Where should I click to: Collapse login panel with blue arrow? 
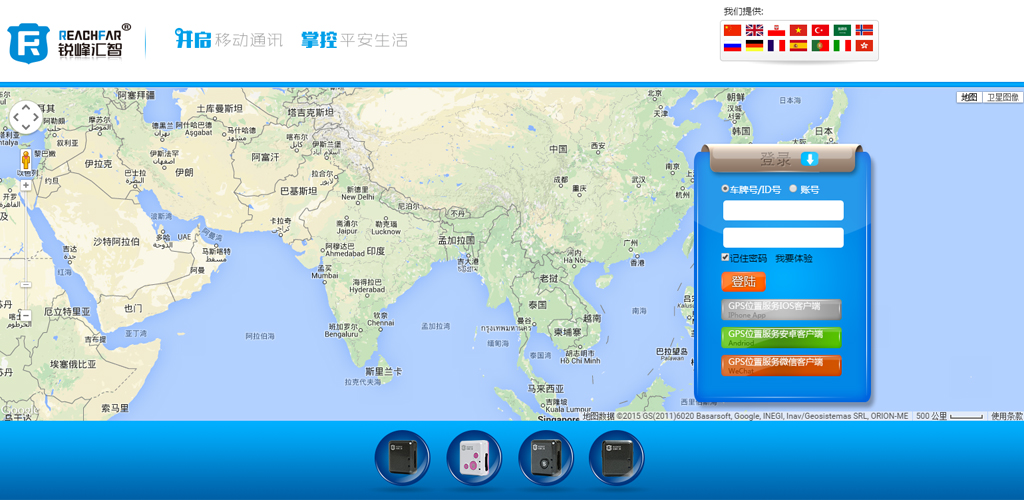point(810,159)
